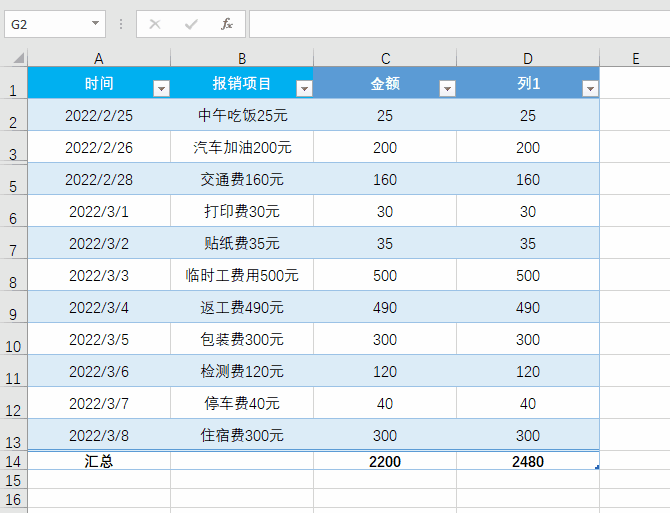The width and height of the screenshot is (670, 513).
Task: Click the formula bar options dots handle
Action: click(x=121, y=24)
